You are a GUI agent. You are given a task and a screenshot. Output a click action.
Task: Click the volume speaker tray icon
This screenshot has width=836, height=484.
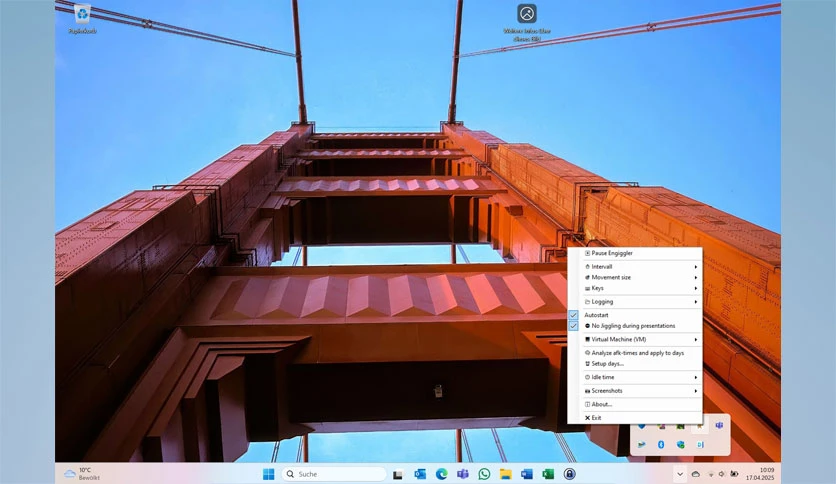pos(722,474)
